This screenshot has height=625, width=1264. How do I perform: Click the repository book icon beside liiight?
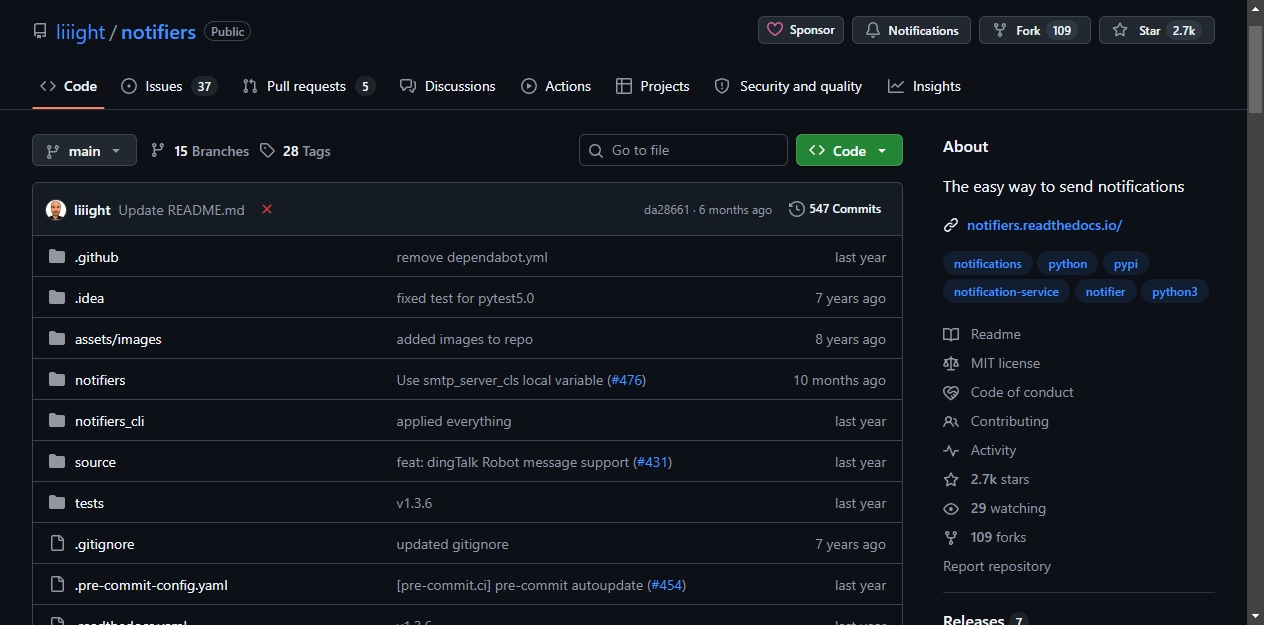tap(40, 31)
